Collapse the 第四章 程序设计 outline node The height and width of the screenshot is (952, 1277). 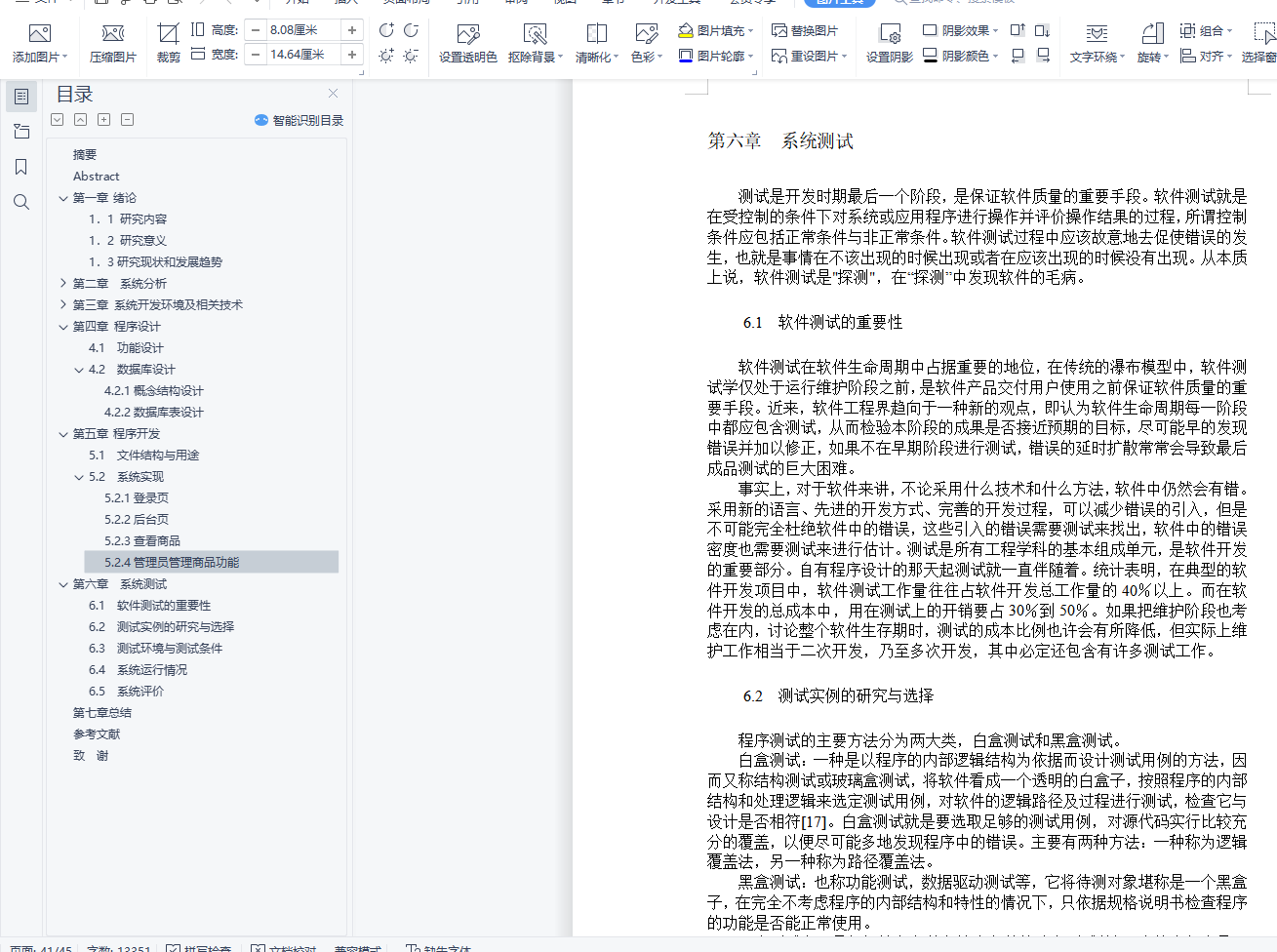(x=63, y=327)
